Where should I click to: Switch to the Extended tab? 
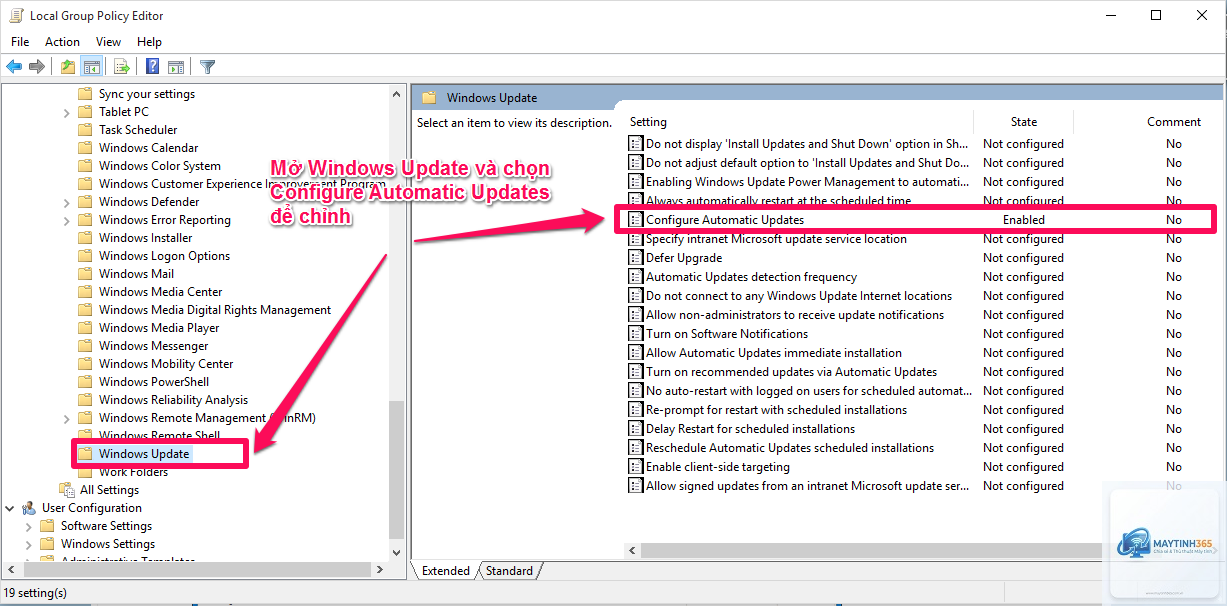pos(446,571)
